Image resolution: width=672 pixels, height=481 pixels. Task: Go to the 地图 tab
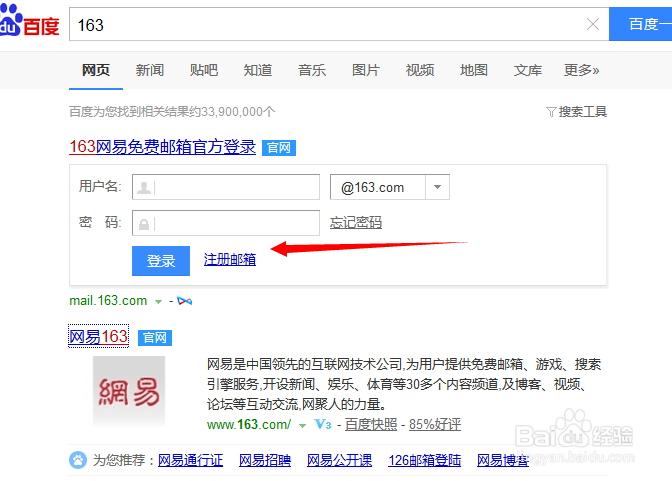[474, 70]
